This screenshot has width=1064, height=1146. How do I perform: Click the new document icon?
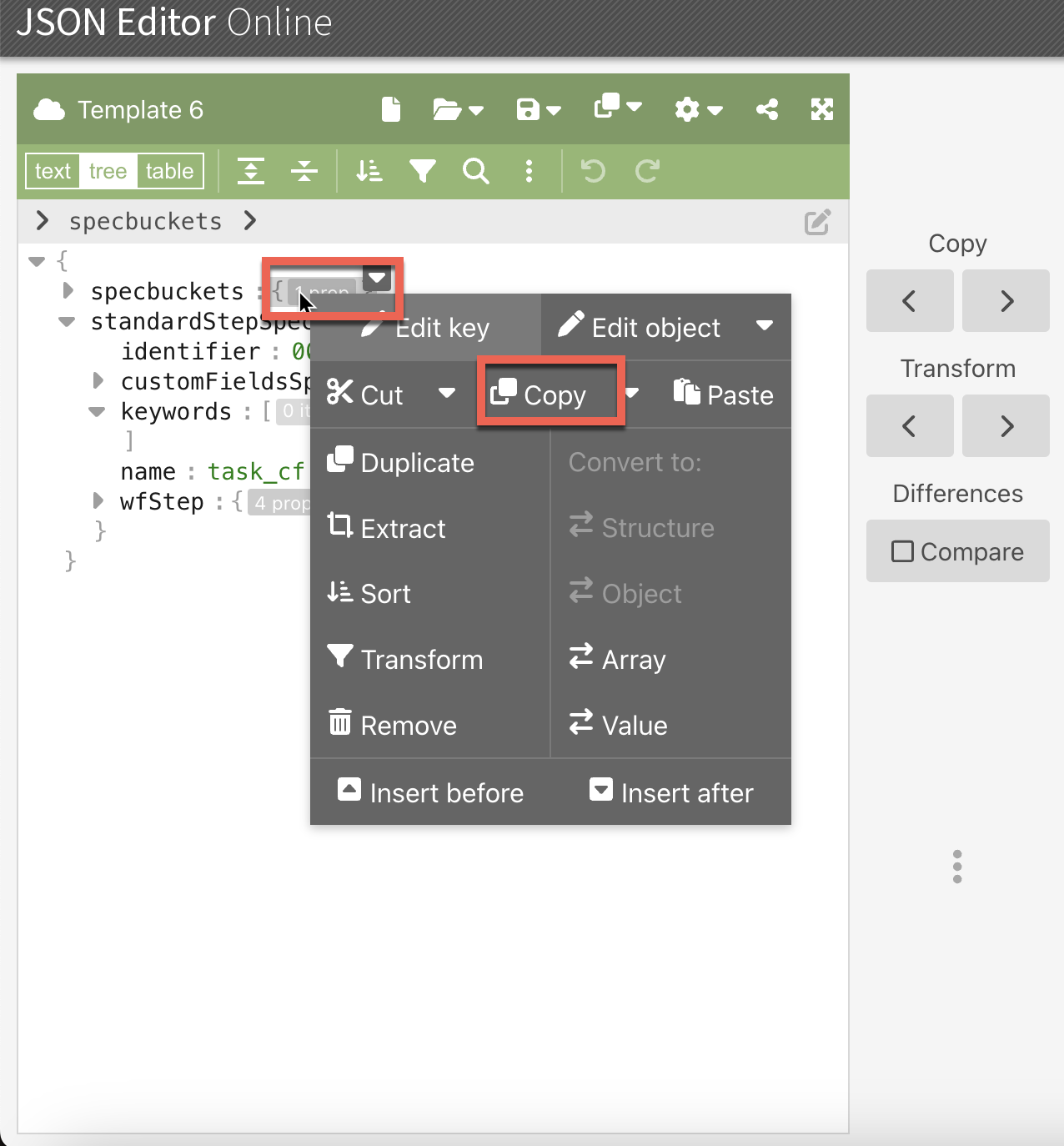(390, 109)
